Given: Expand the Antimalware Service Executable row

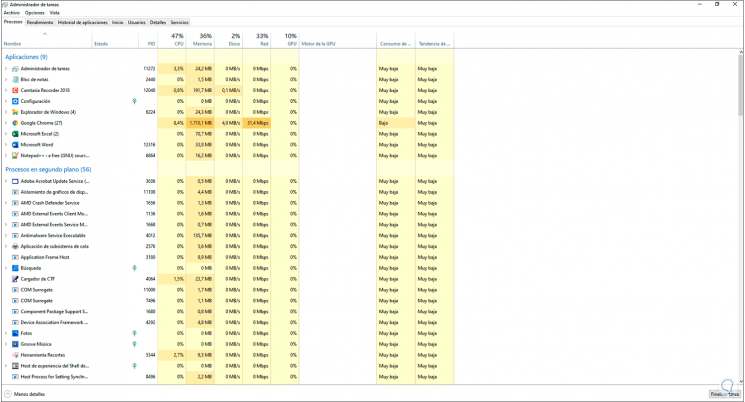Looking at the screenshot, I should [x=6, y=236].
